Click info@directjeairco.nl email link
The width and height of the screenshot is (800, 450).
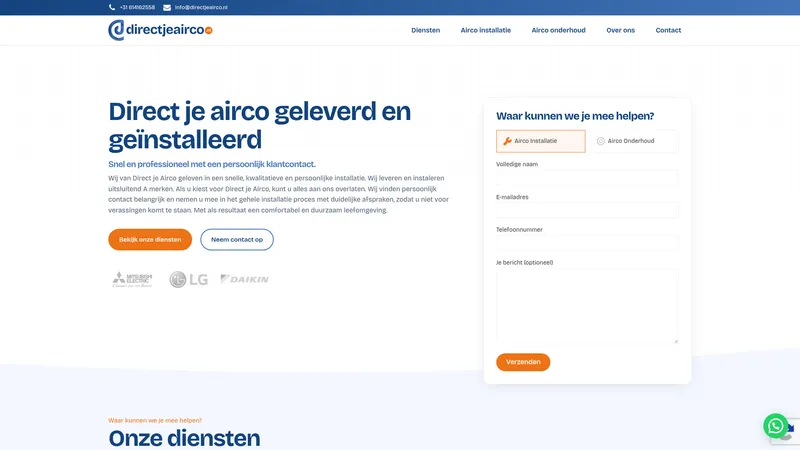tap(201, 7)
